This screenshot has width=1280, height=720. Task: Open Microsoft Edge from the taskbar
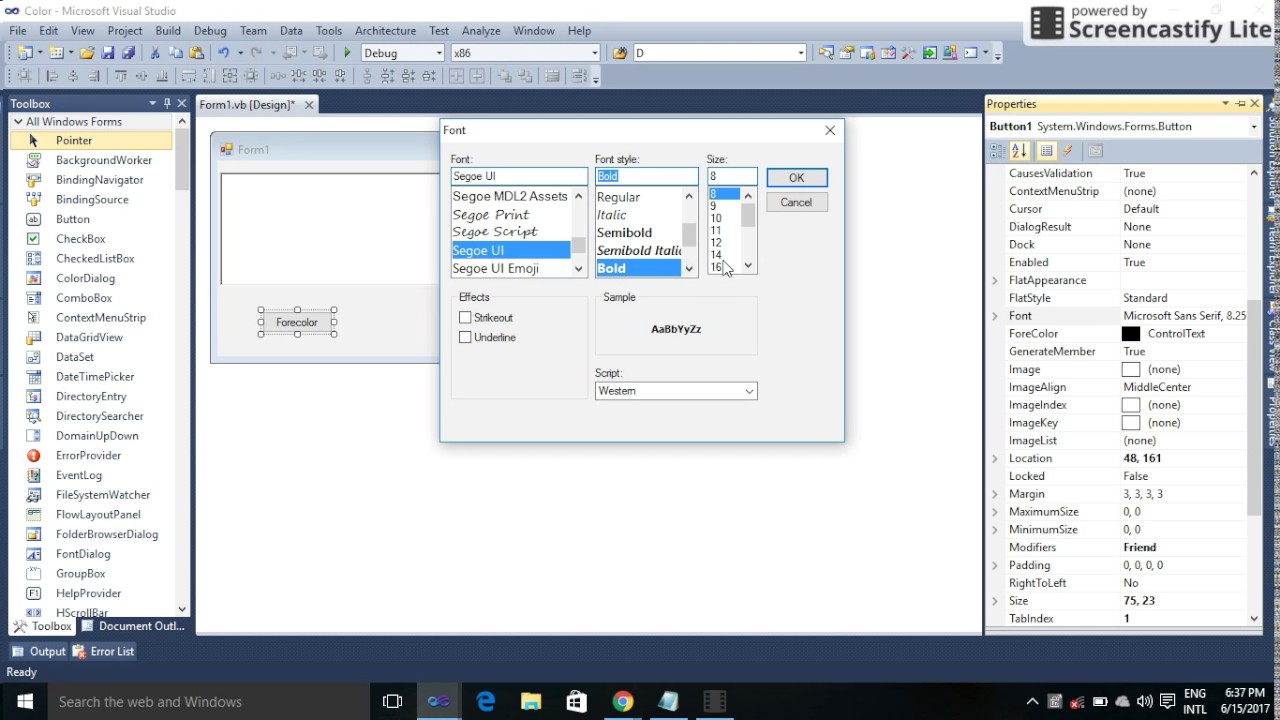coord(486,702)
